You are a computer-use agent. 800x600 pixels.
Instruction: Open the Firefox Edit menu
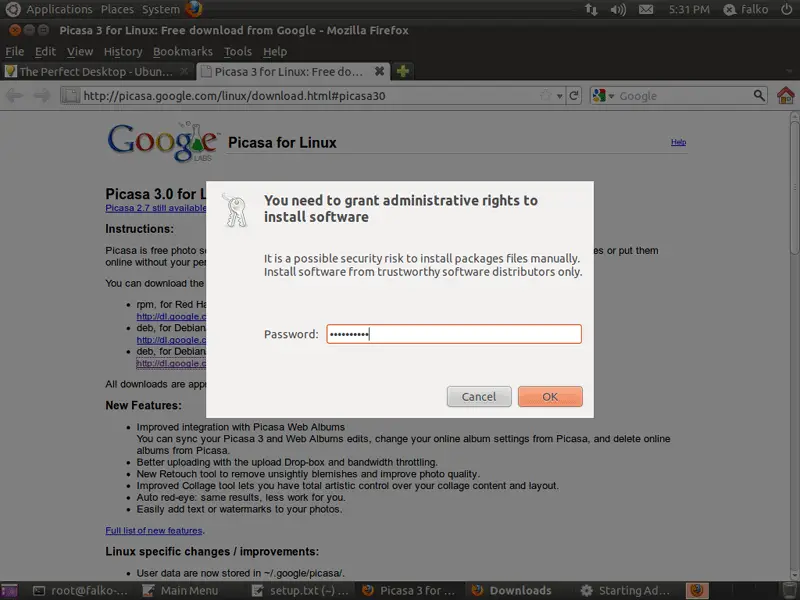(45, 52)
